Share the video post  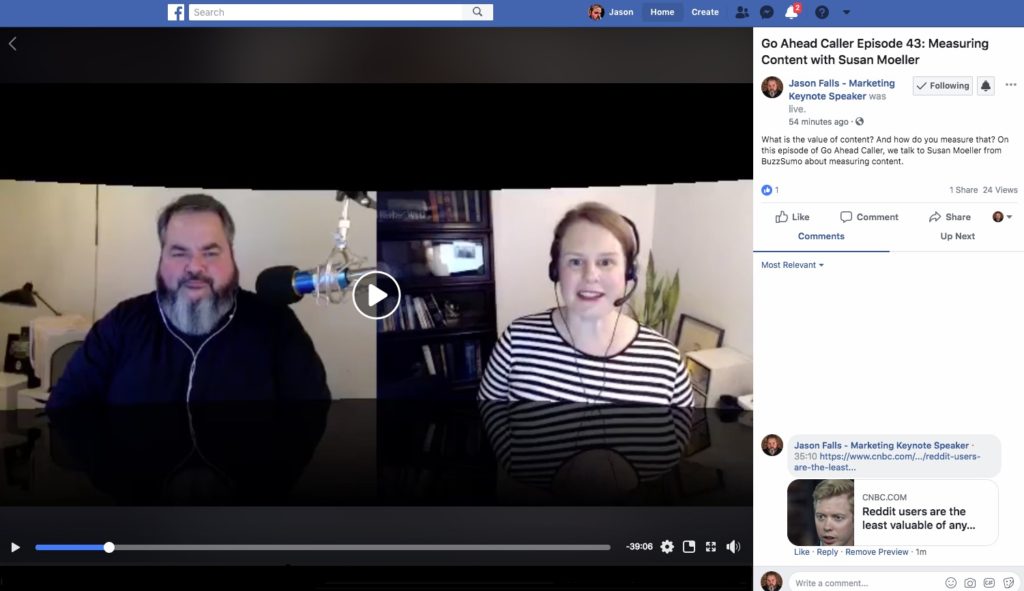tap(950, 217)
